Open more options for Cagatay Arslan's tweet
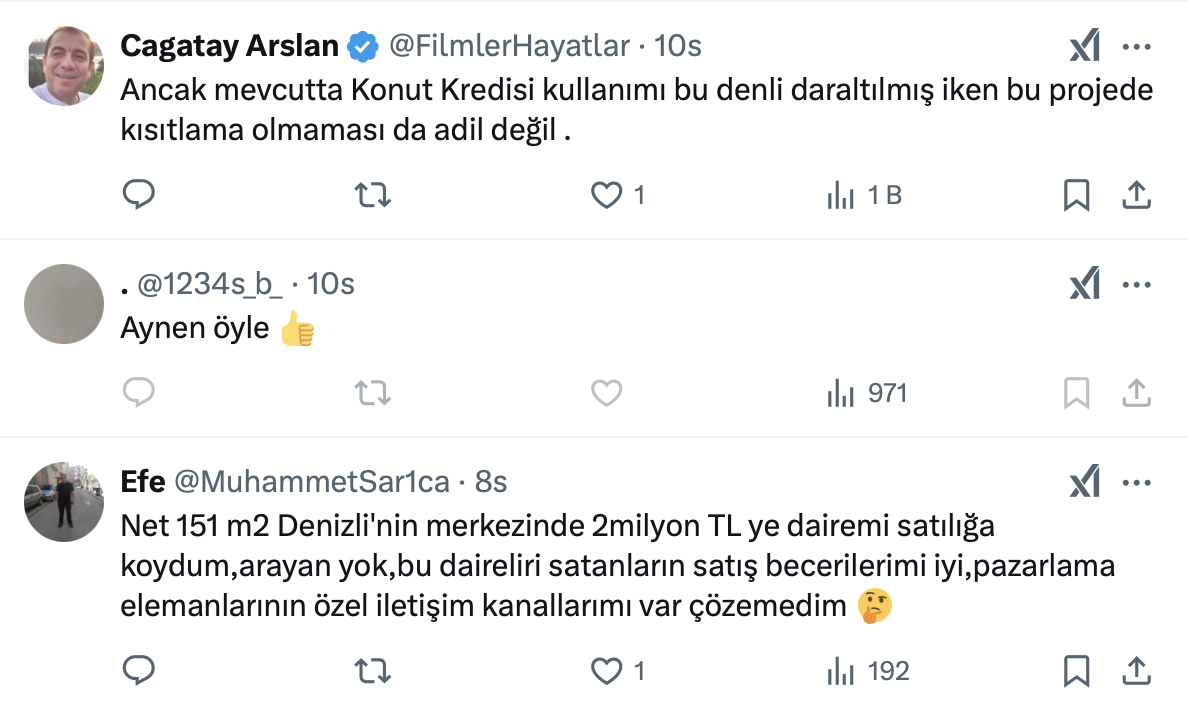Screen dimensions: 1188x714 coord(1137,46)
